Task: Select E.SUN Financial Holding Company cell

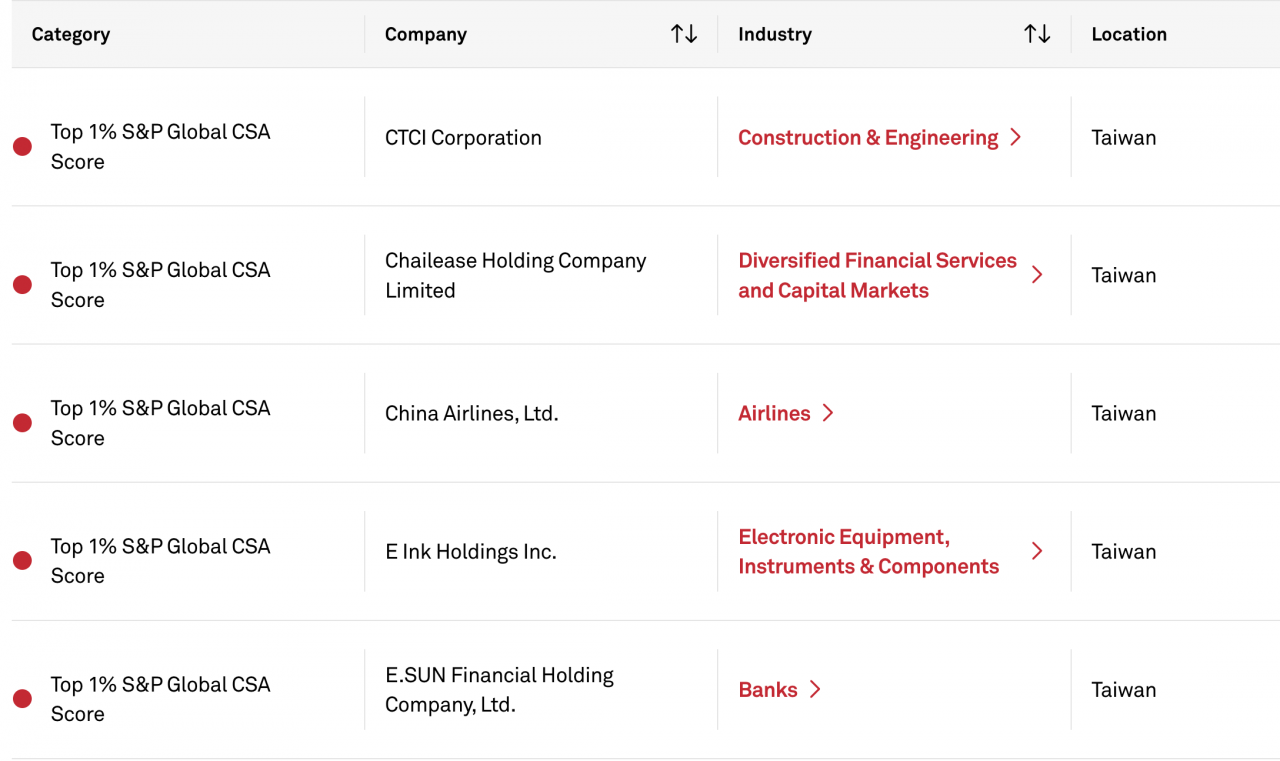Action: (x=499, y=690)
